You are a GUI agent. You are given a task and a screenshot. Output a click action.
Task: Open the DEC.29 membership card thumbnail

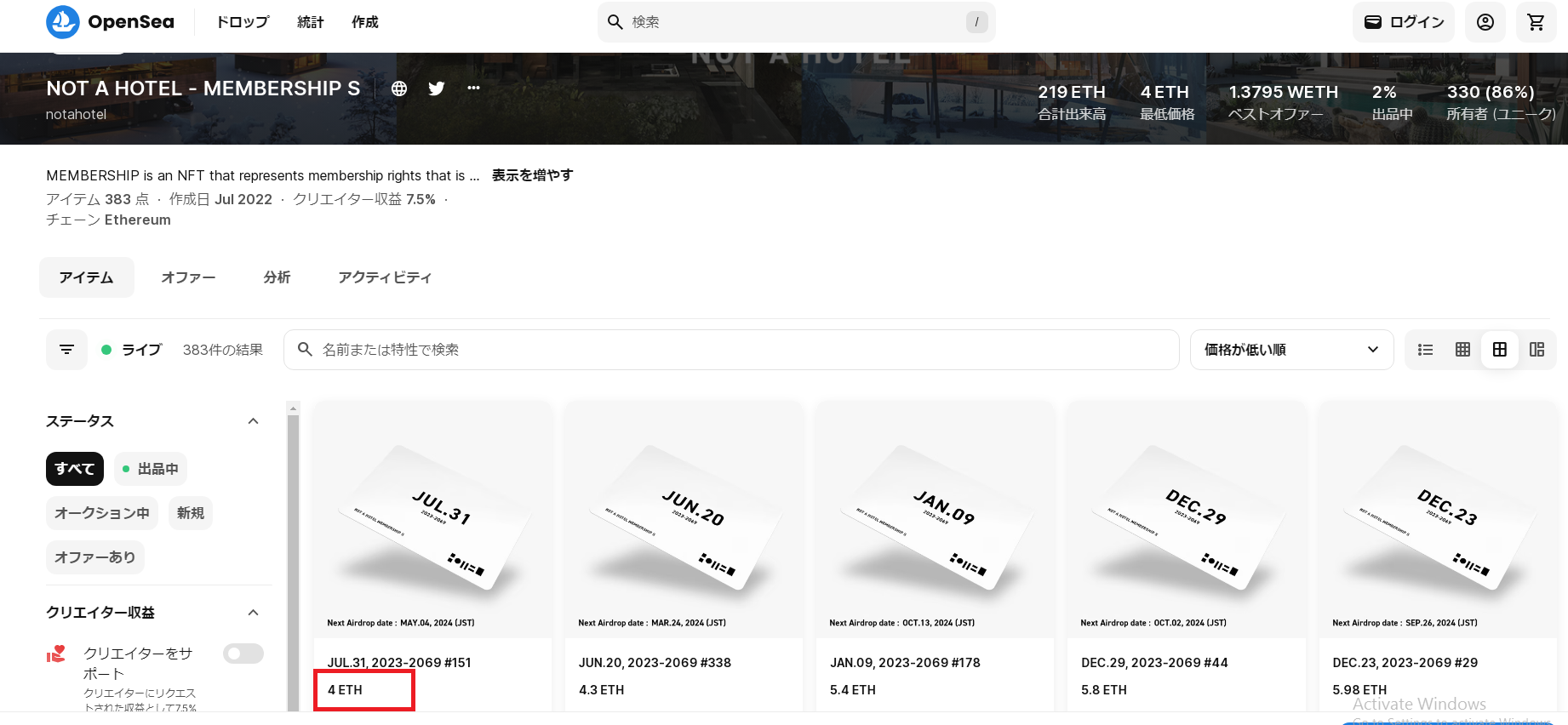pyautogui.click(x=1186, y=519)
